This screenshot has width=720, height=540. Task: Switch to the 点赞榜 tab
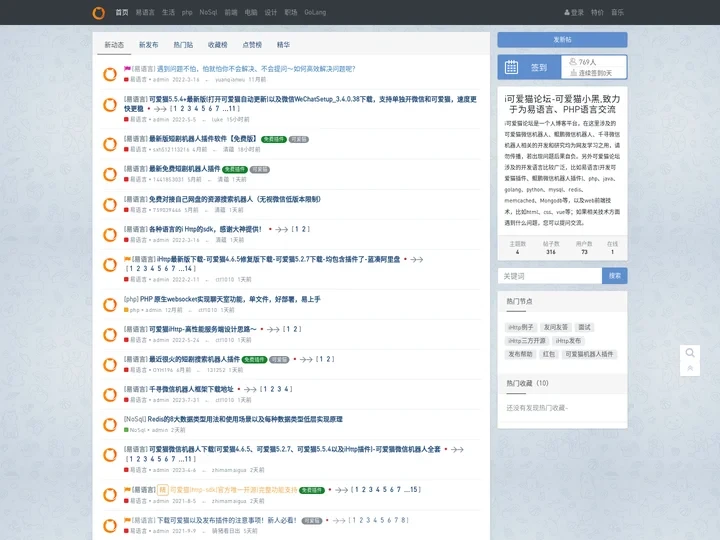click(x=252, y=45)
